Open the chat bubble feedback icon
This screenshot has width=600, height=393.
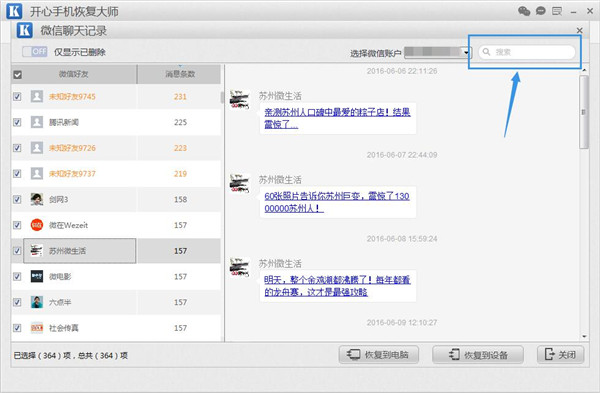coord(540,11)
